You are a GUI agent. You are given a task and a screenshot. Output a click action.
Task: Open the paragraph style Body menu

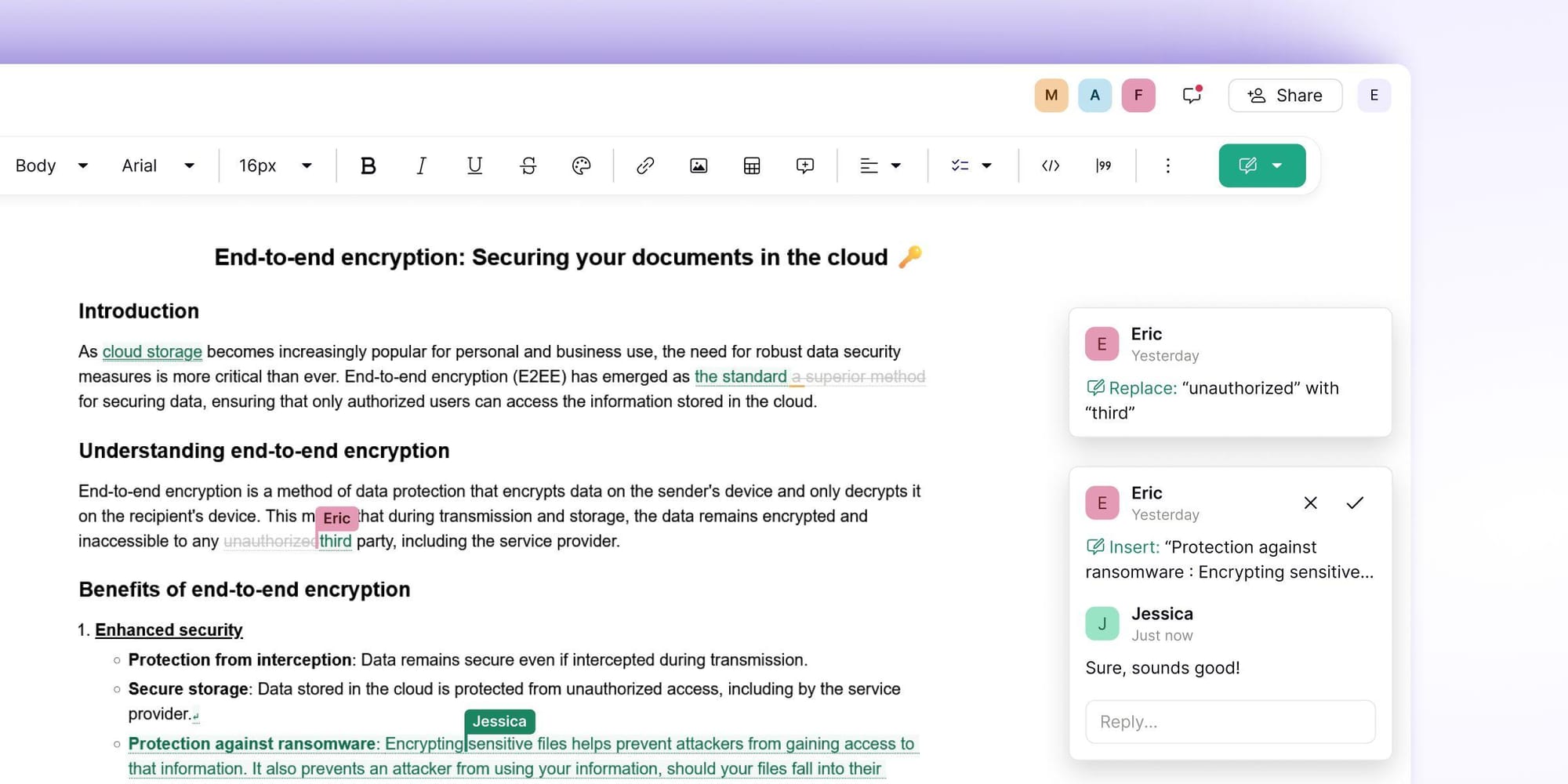(x=51, y=165)
